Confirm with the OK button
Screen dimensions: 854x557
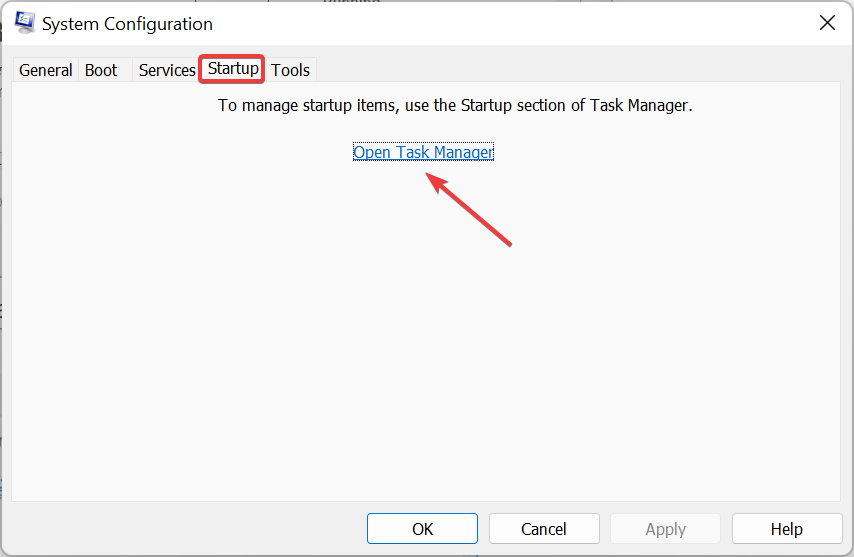[x=422, y=529]
